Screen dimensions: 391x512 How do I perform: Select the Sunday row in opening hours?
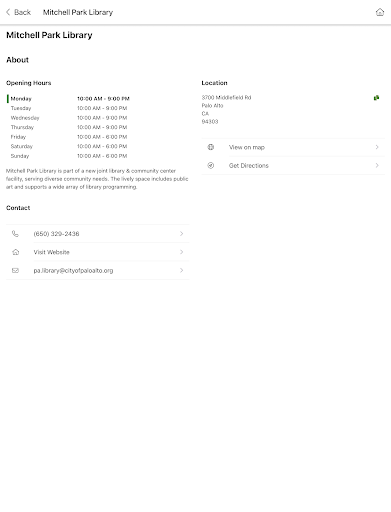click(68, 156)
